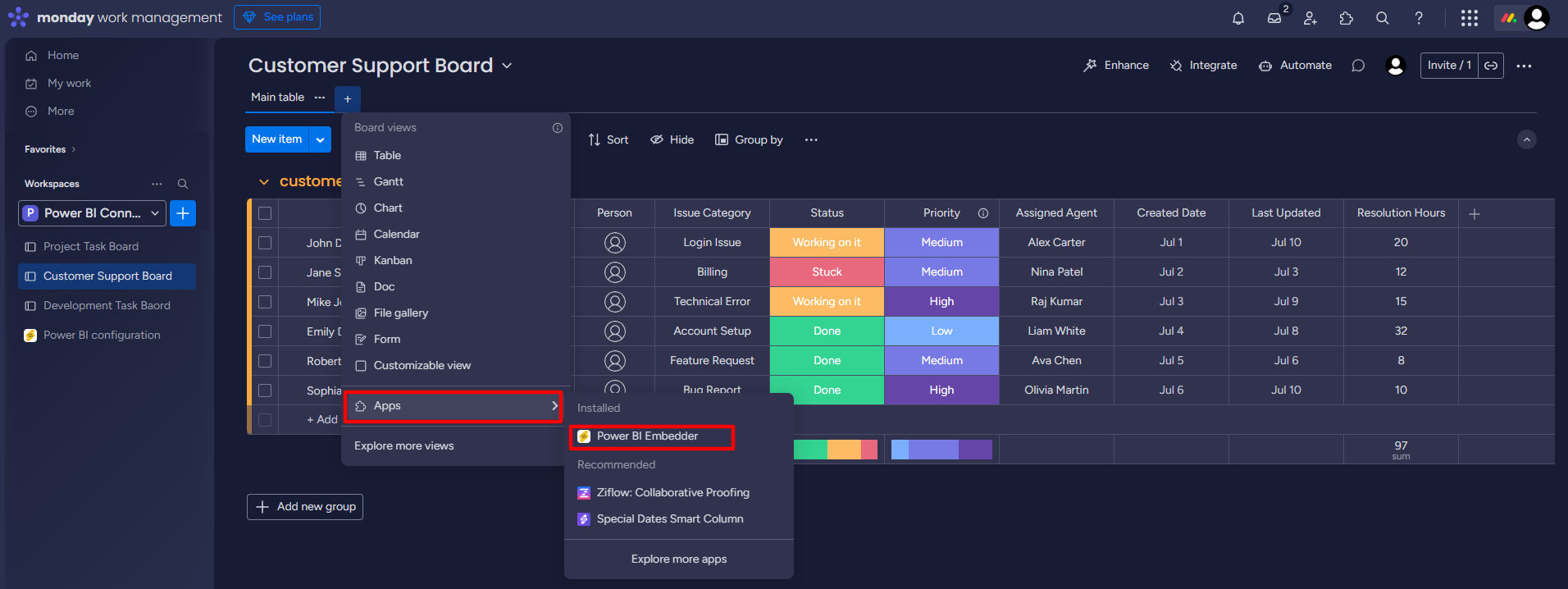Go to My work in sidebar
Image resolution: width=1568 pixels, height=589 pixels.
pos(69,84)
